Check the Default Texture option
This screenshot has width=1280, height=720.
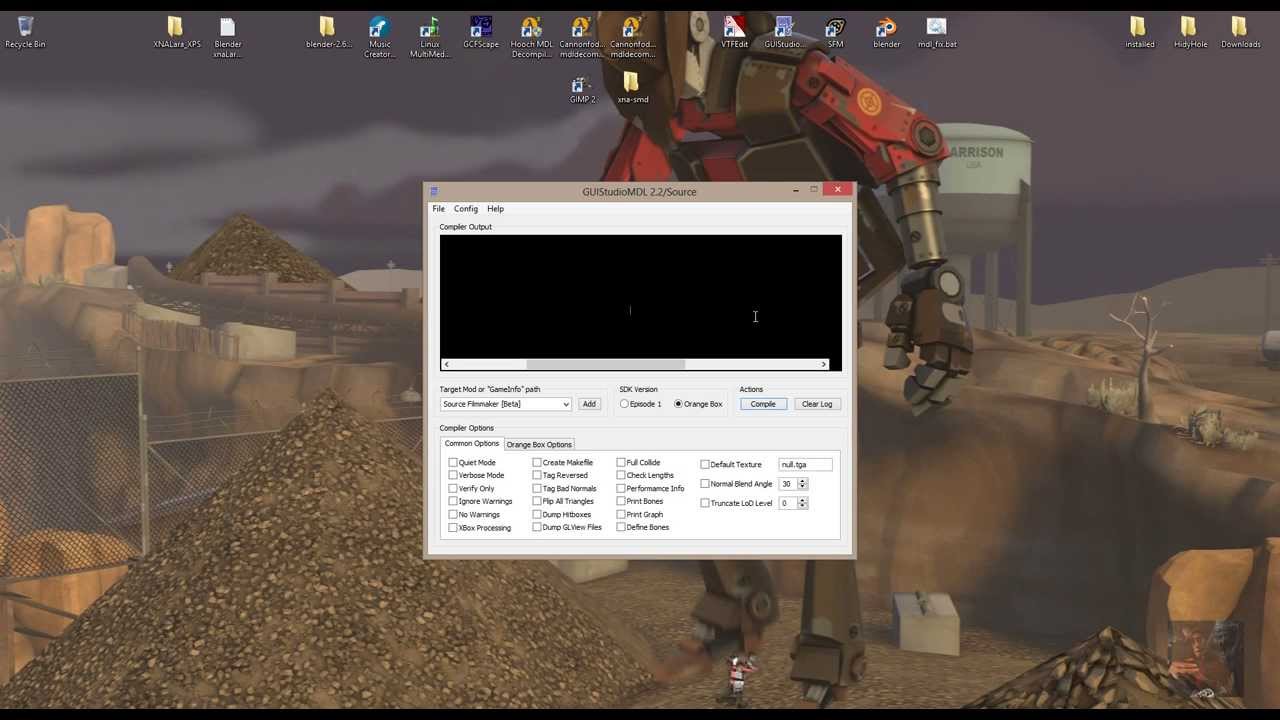click(x=705, y=465)
